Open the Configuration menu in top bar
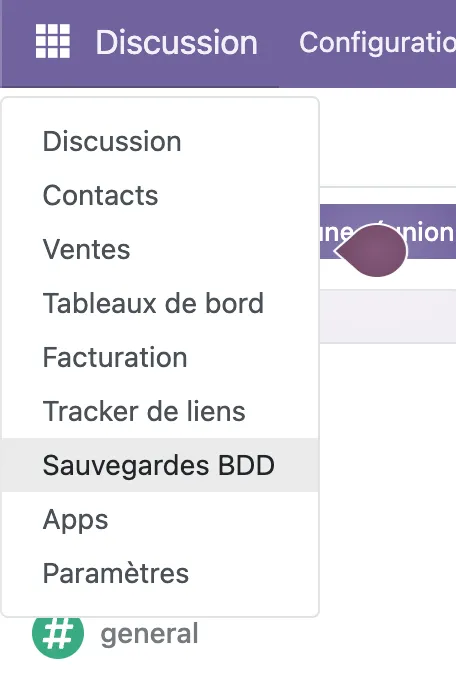 pyautogui.click(x=377, y=43)
